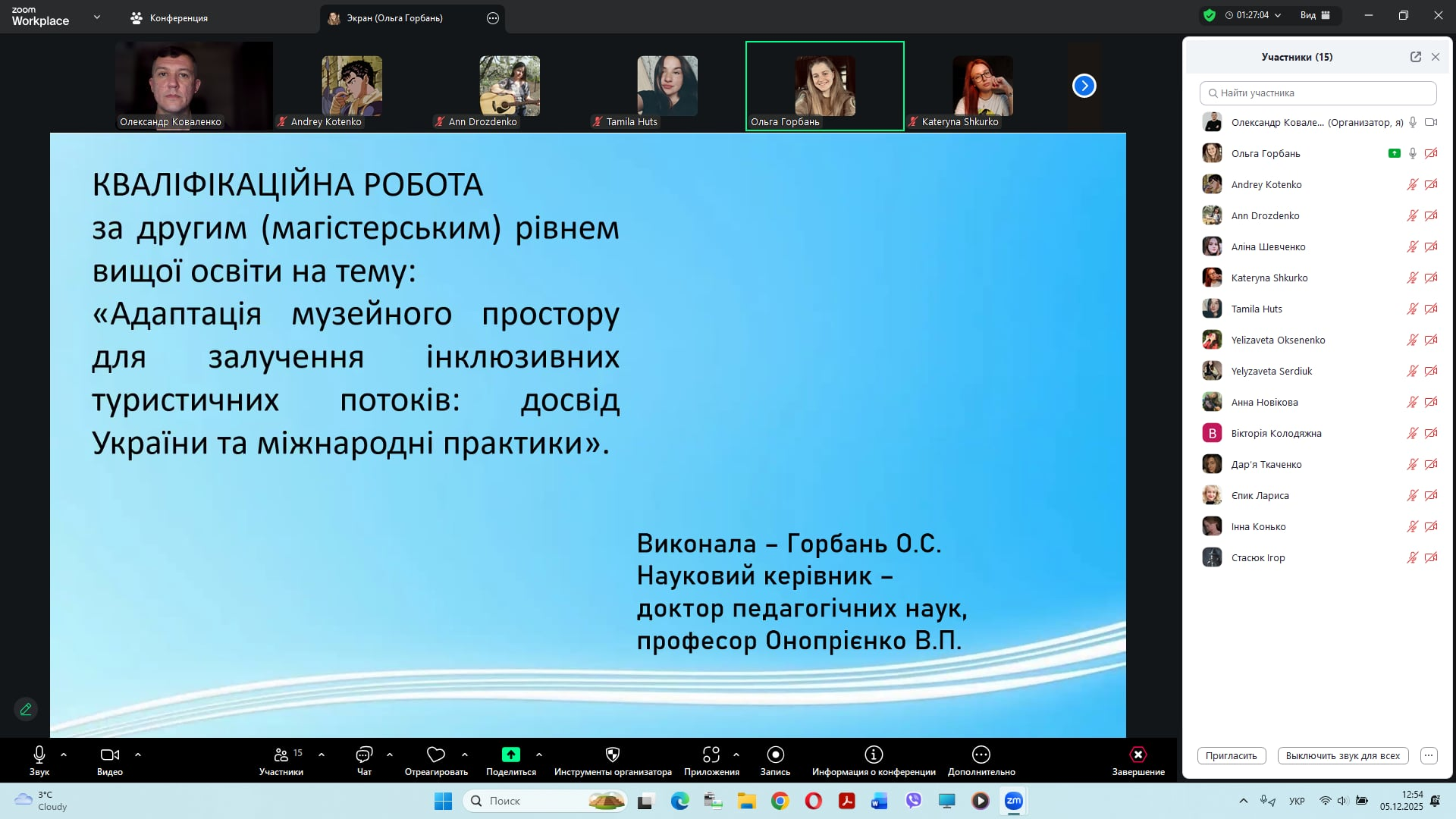The height and width of the screenshot is (819, 1456).
Task: Click Выключить звук для всех button
Action: point(1342,755)
